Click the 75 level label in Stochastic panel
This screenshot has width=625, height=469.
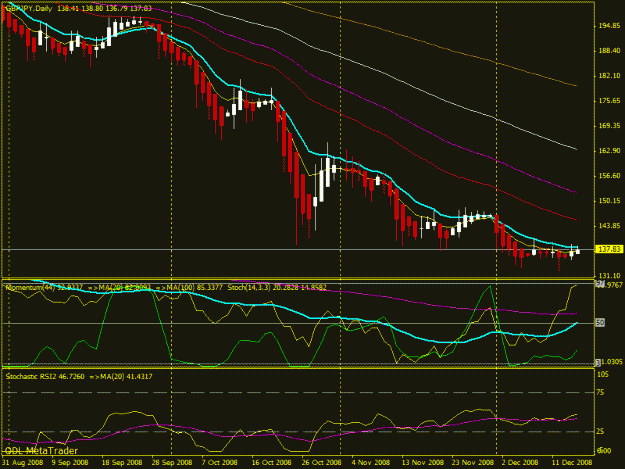(x=600, y=392)
